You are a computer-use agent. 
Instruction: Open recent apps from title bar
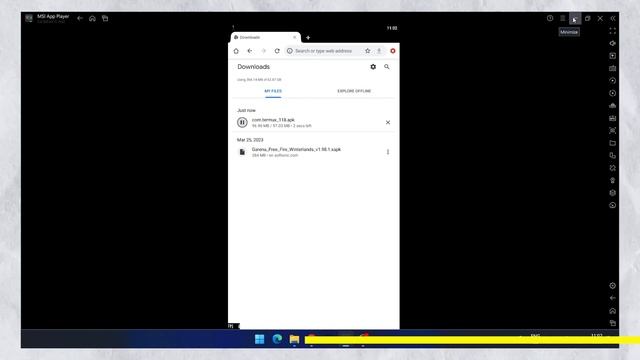(105, 18)
